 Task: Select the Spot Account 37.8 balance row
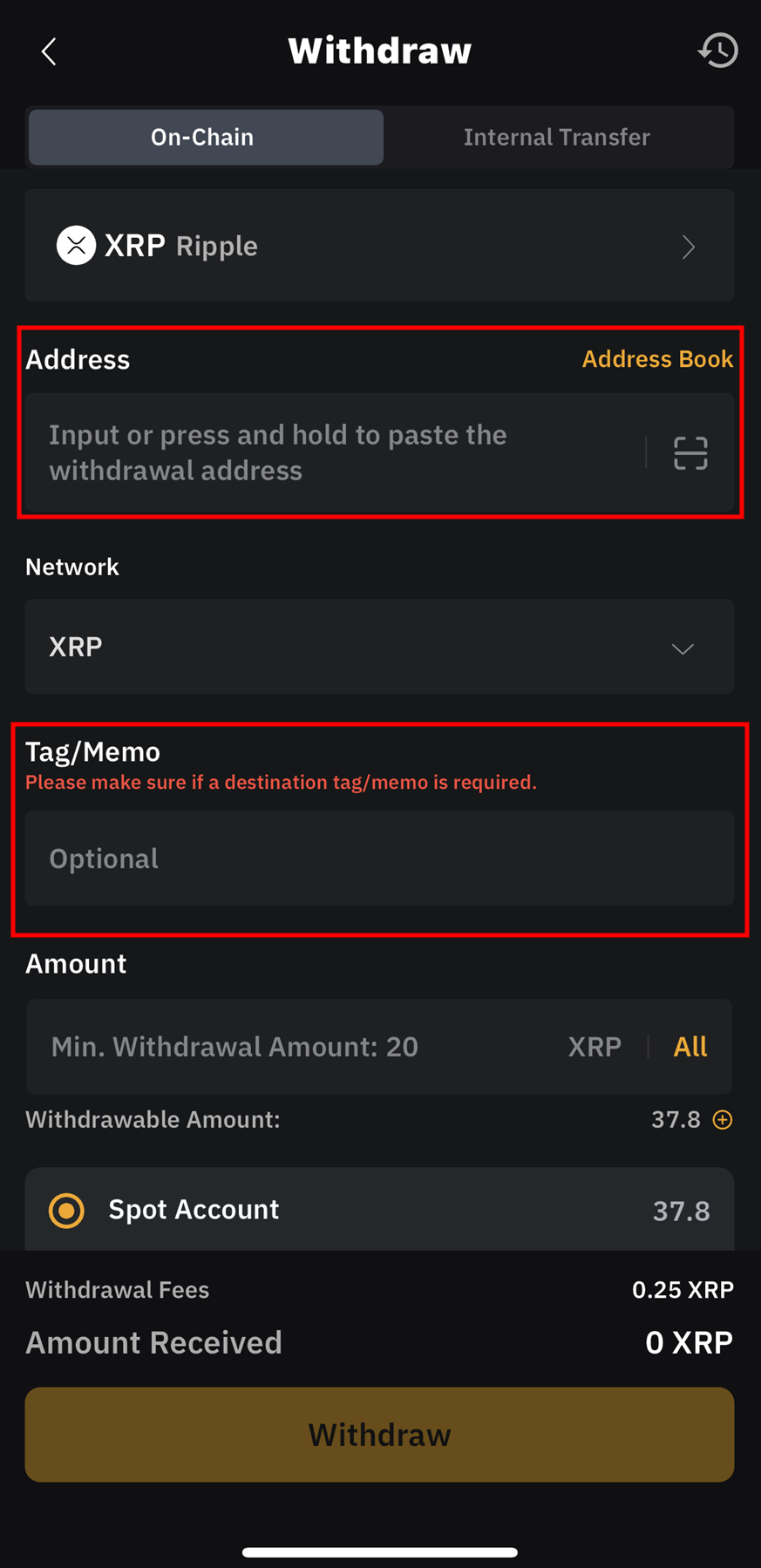coord(379,1210)
